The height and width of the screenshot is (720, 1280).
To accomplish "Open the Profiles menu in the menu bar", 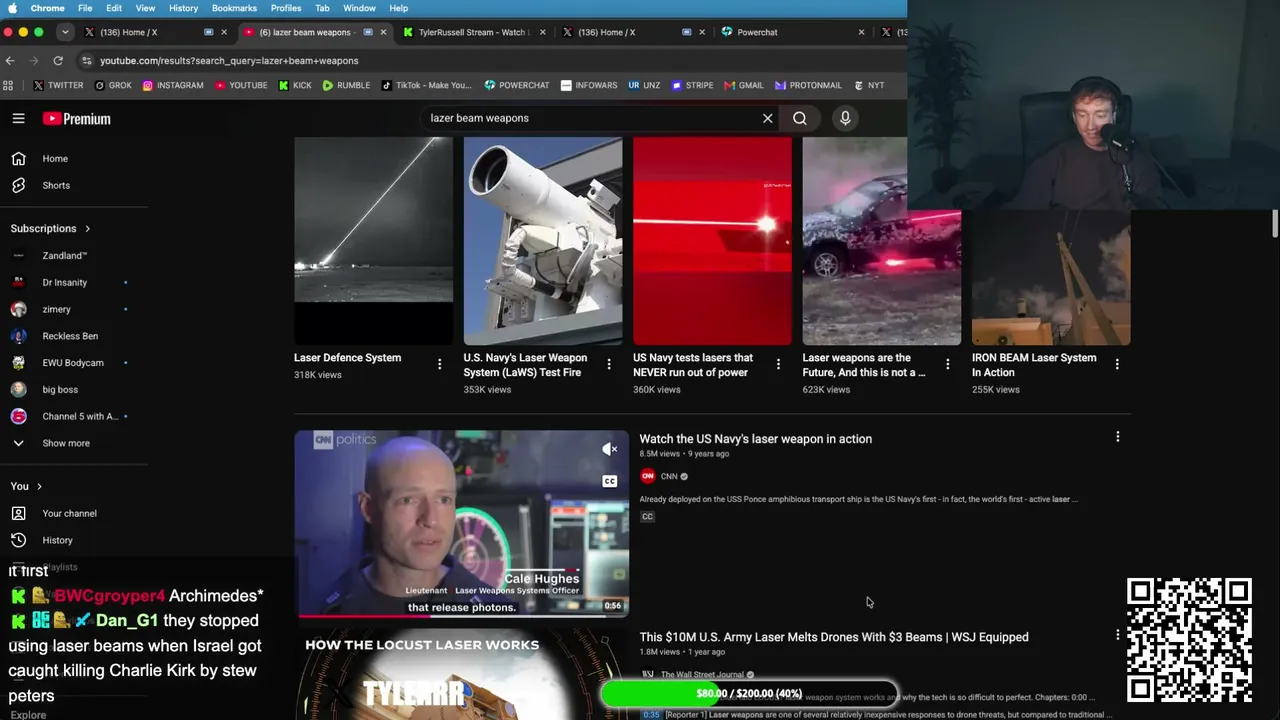I will click(x=286, y=8).
